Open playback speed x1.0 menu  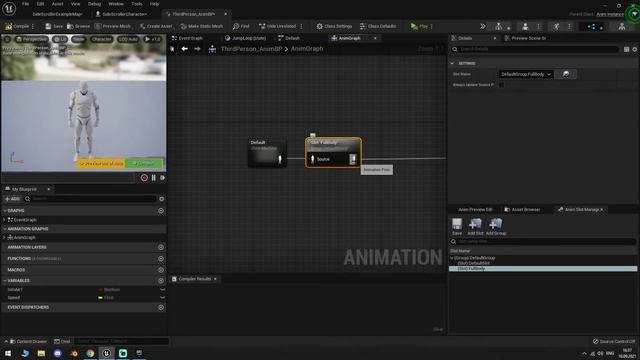click(153, 39)
